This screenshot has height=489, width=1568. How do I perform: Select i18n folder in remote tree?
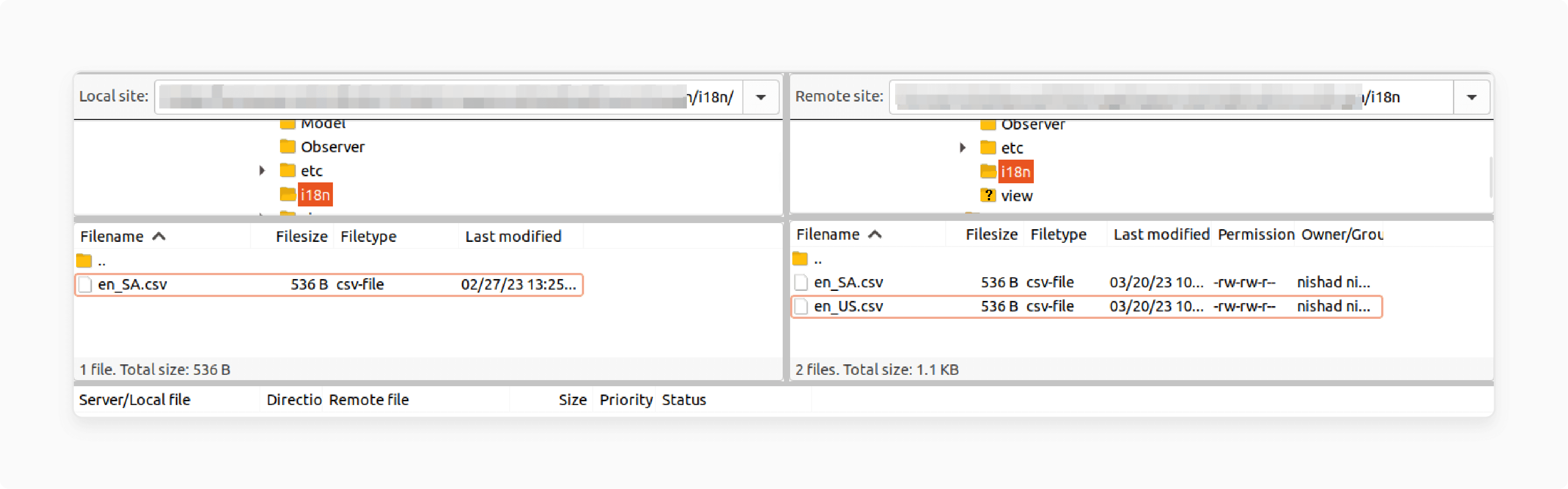(x=1015, y=171)
